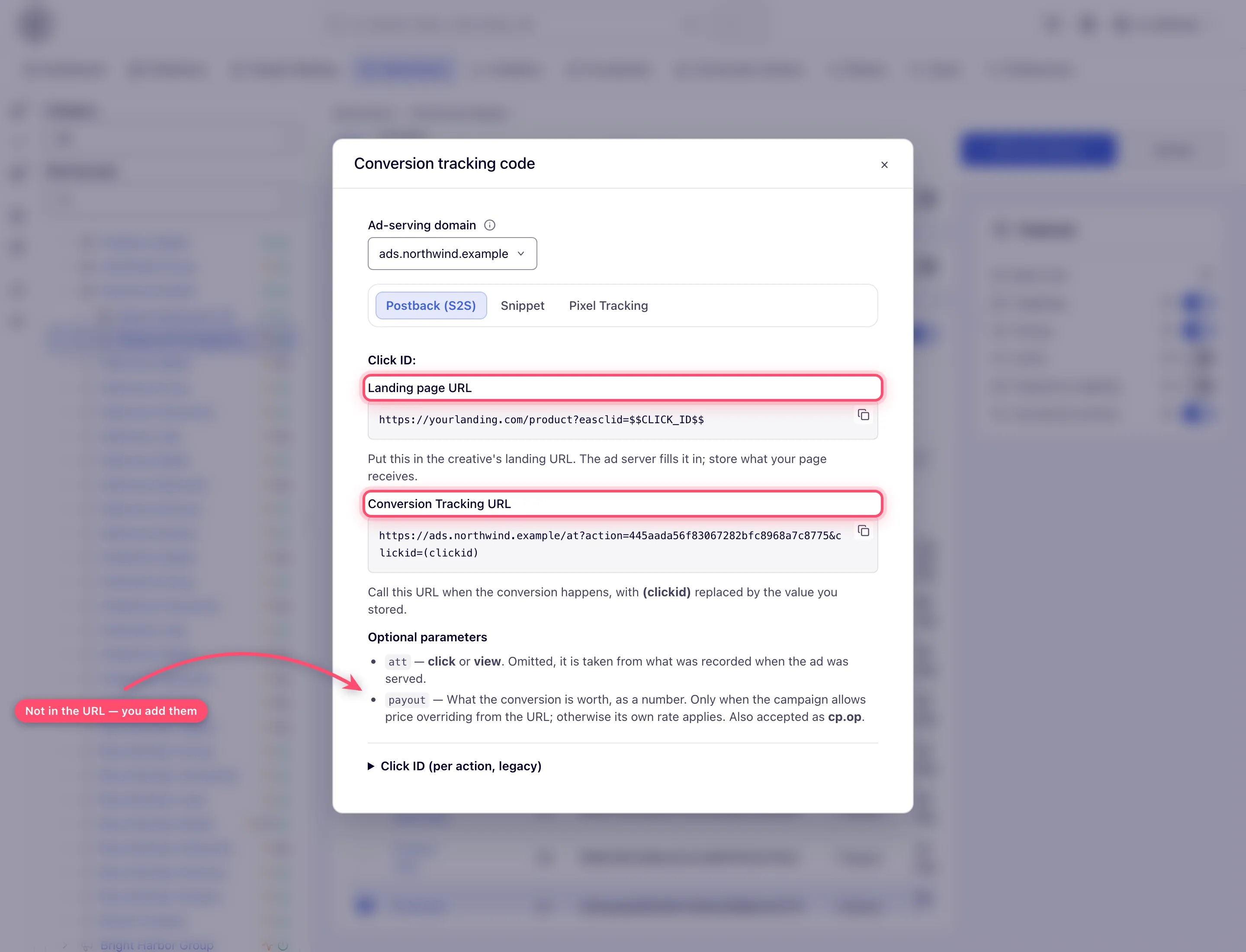Click the 'att' parameter code label
The width and height of the screenshot is (1246, 952).
(x=397, y=662)
